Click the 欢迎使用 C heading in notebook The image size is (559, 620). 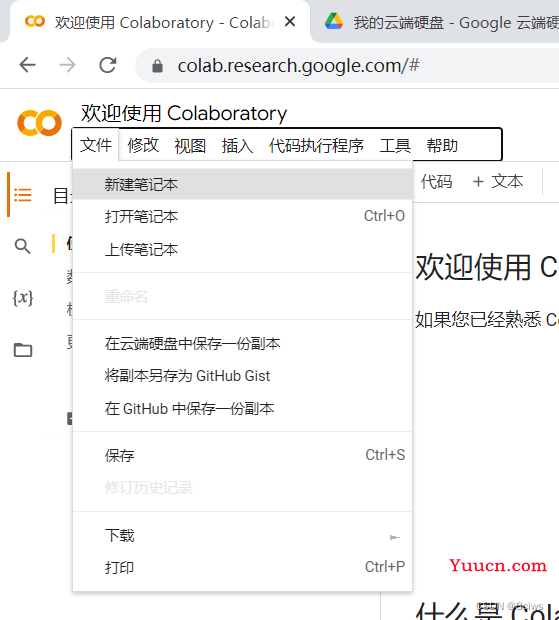click(x=487, y=267)
